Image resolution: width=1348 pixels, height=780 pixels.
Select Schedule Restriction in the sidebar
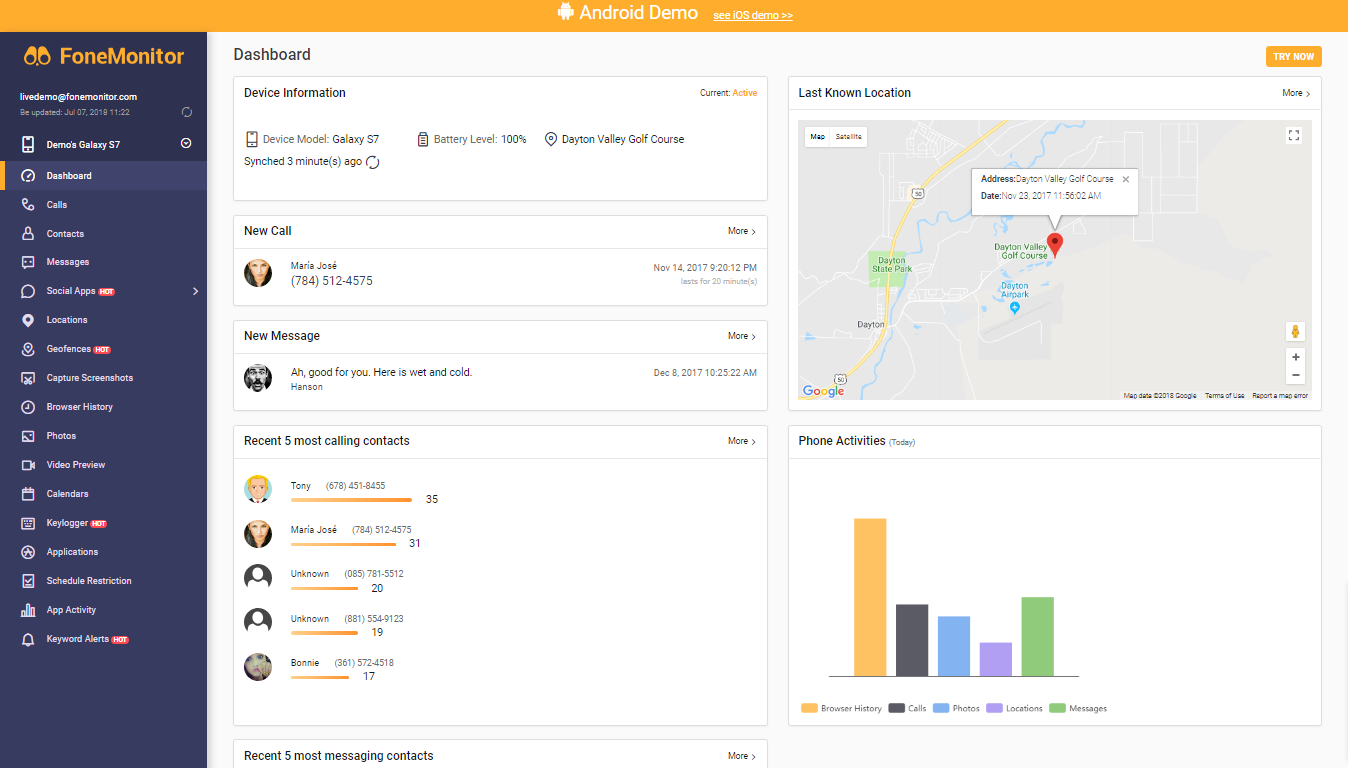[x=88, y=581]
